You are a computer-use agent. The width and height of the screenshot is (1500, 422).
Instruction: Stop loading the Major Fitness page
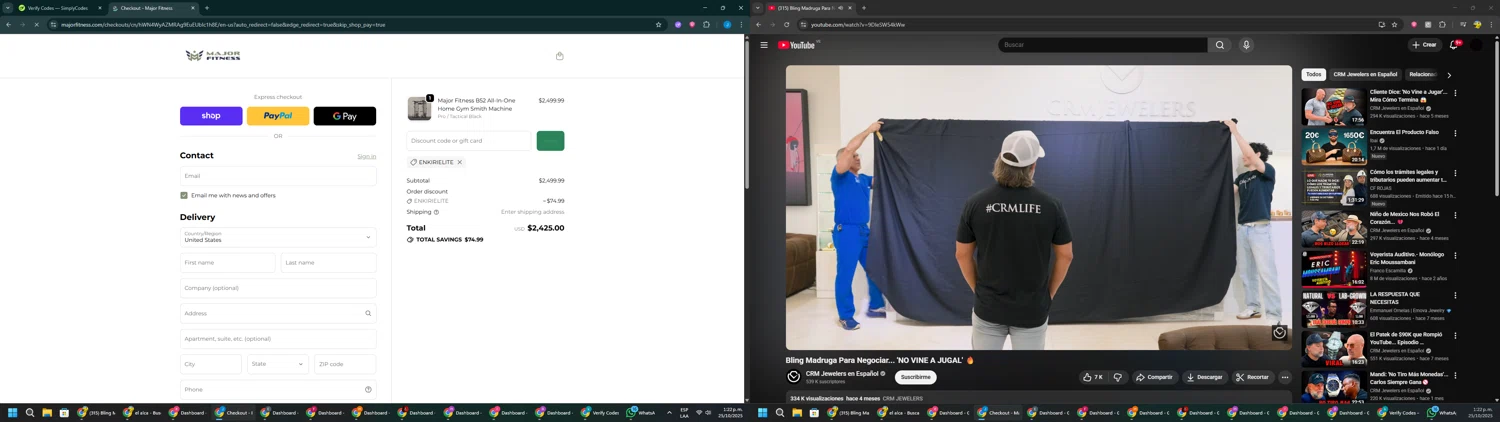pos(37,24)
